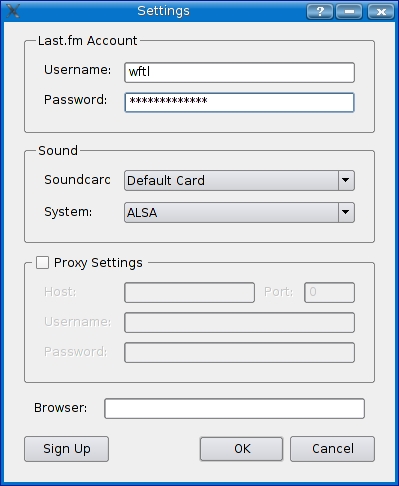The image size is (399, 486).
Task: Minimize the Settings window
Action: point(349,12)
